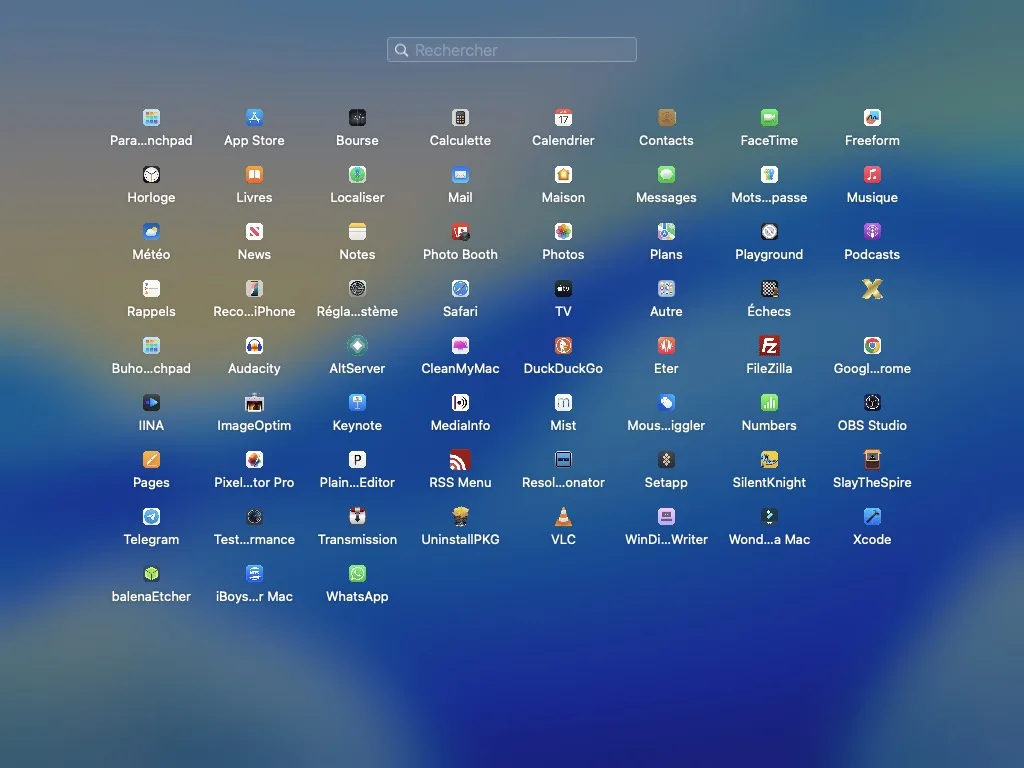Screen dimensions: 1024x768
Task: Click inside the Rechercher search field
Action: pos(511,49)
